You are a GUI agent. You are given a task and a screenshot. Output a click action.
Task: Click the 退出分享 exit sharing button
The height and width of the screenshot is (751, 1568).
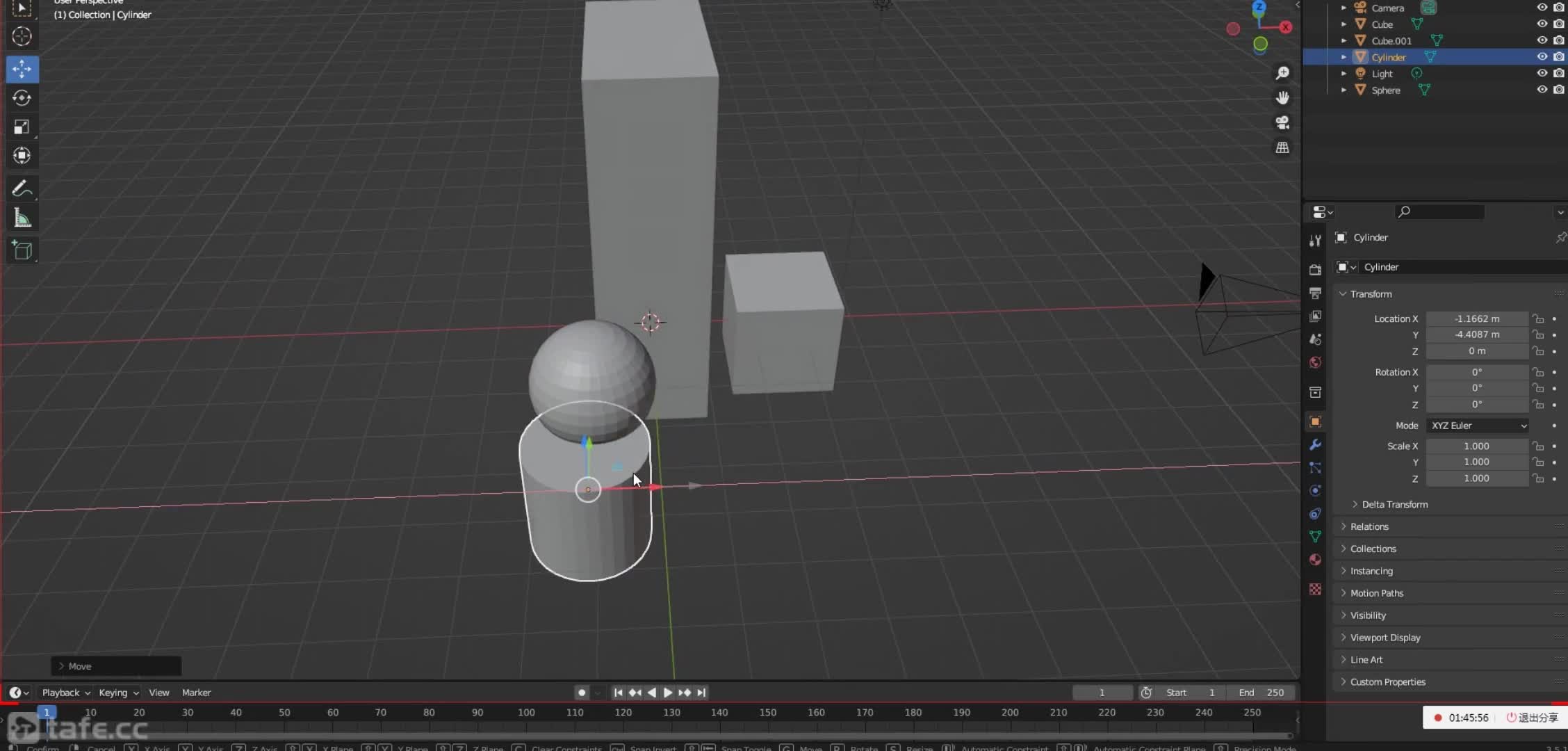point(1532,718)
